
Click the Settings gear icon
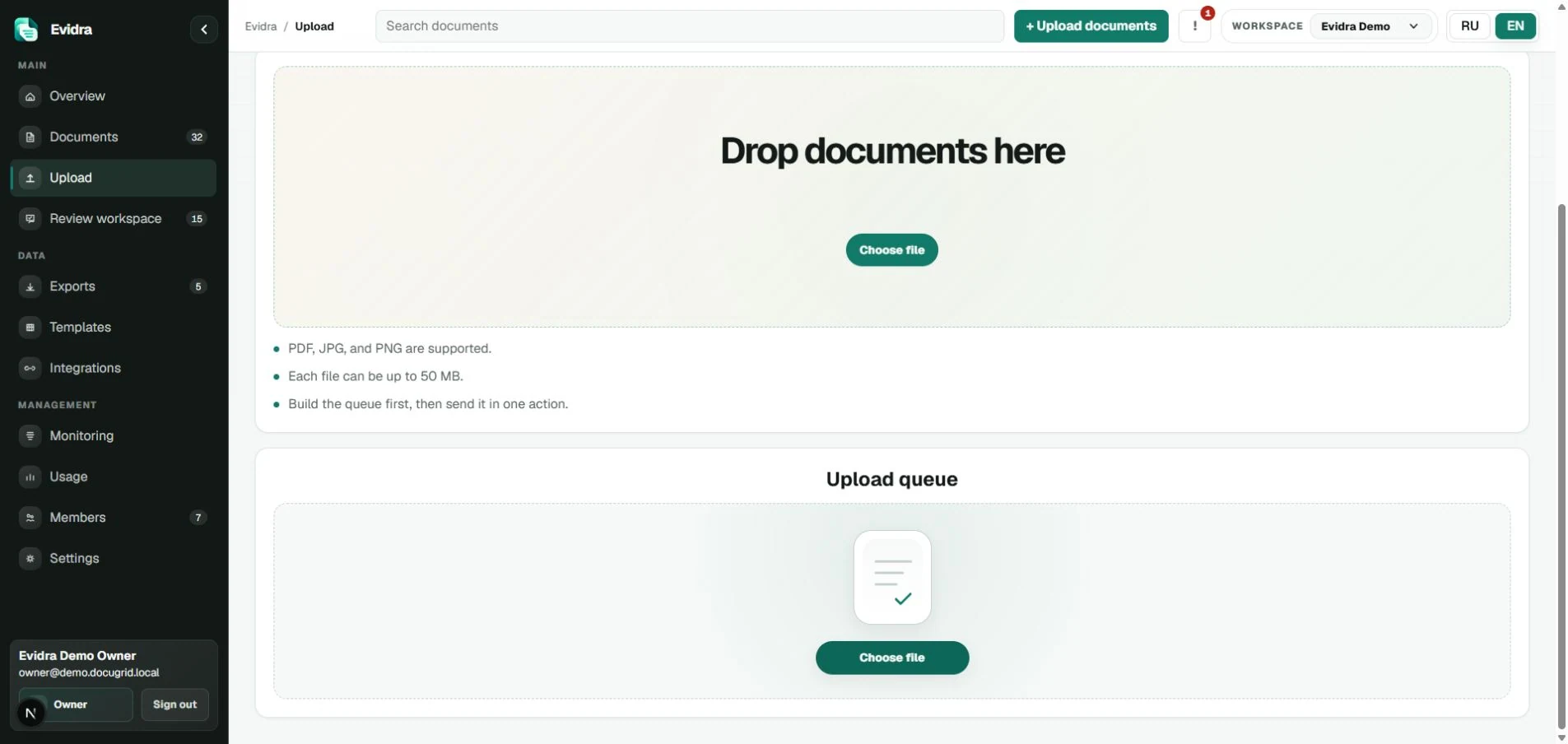click(x=30, y=558)
